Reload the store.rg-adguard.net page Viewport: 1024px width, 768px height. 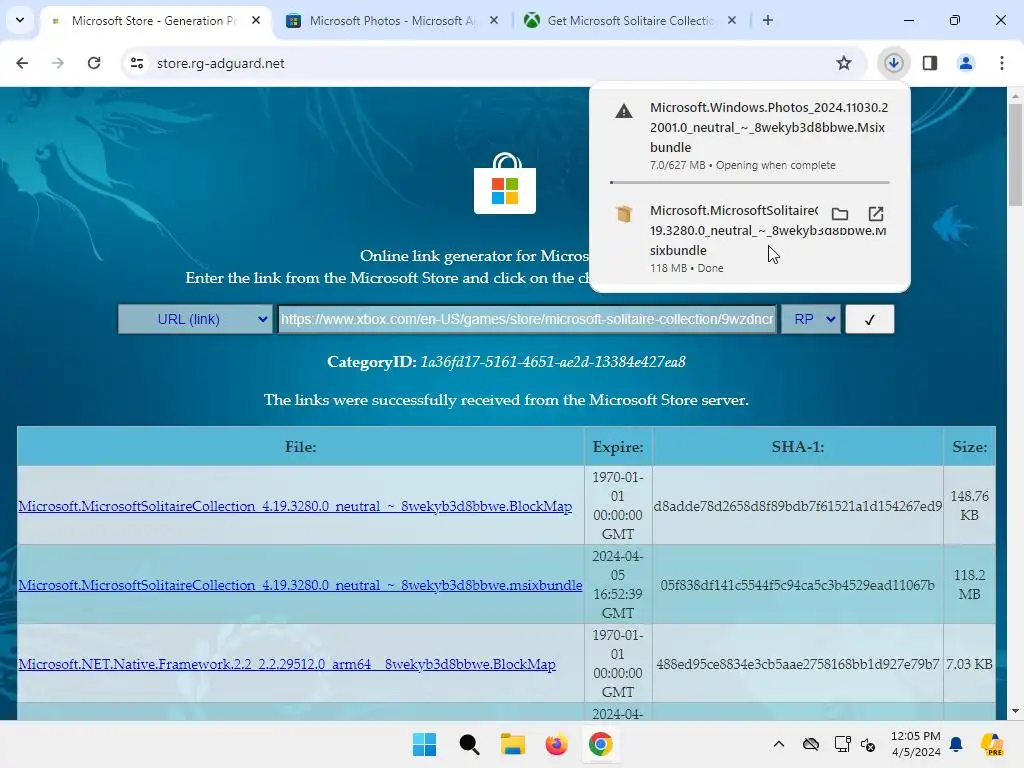coord(94,63)
